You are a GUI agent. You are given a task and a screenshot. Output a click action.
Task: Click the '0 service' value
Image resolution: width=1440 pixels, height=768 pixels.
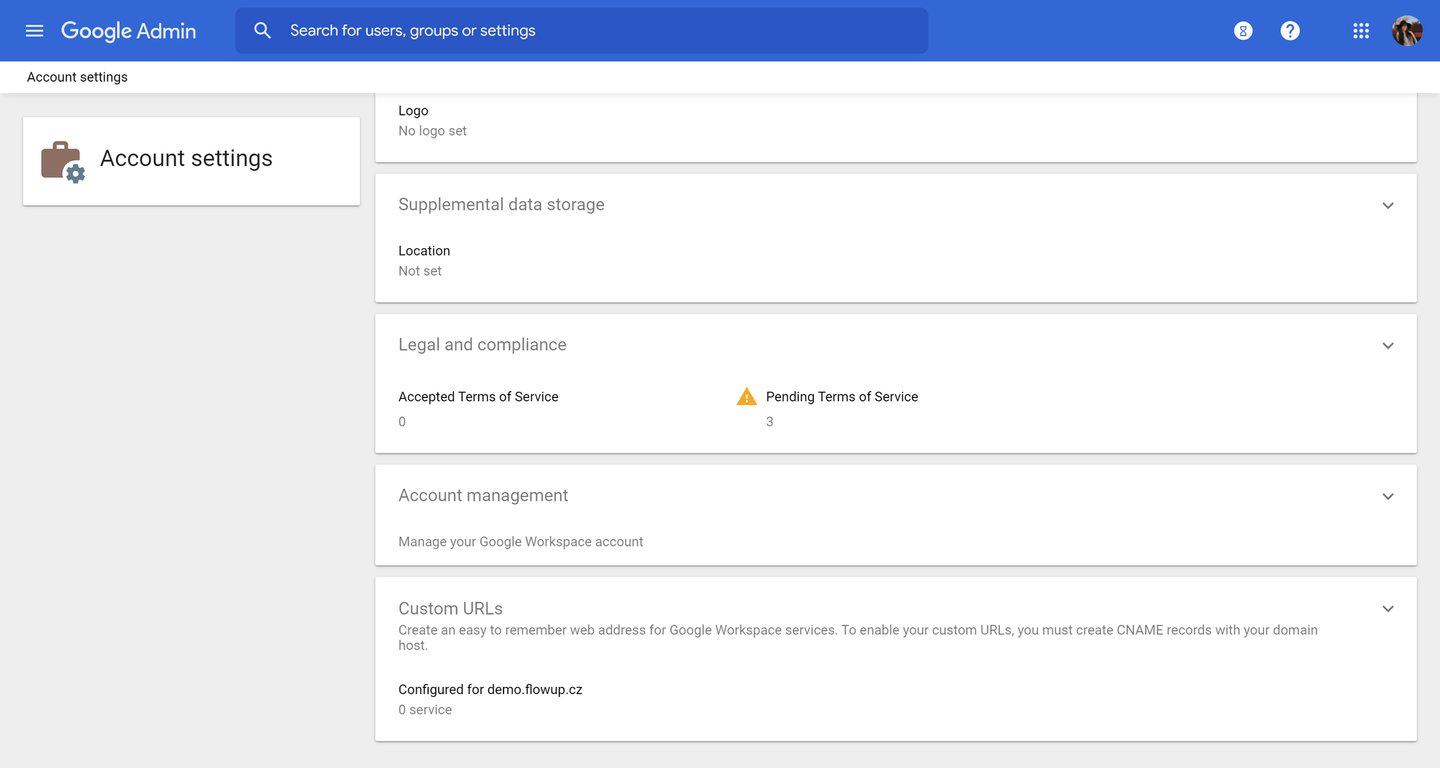click(425, 710)
